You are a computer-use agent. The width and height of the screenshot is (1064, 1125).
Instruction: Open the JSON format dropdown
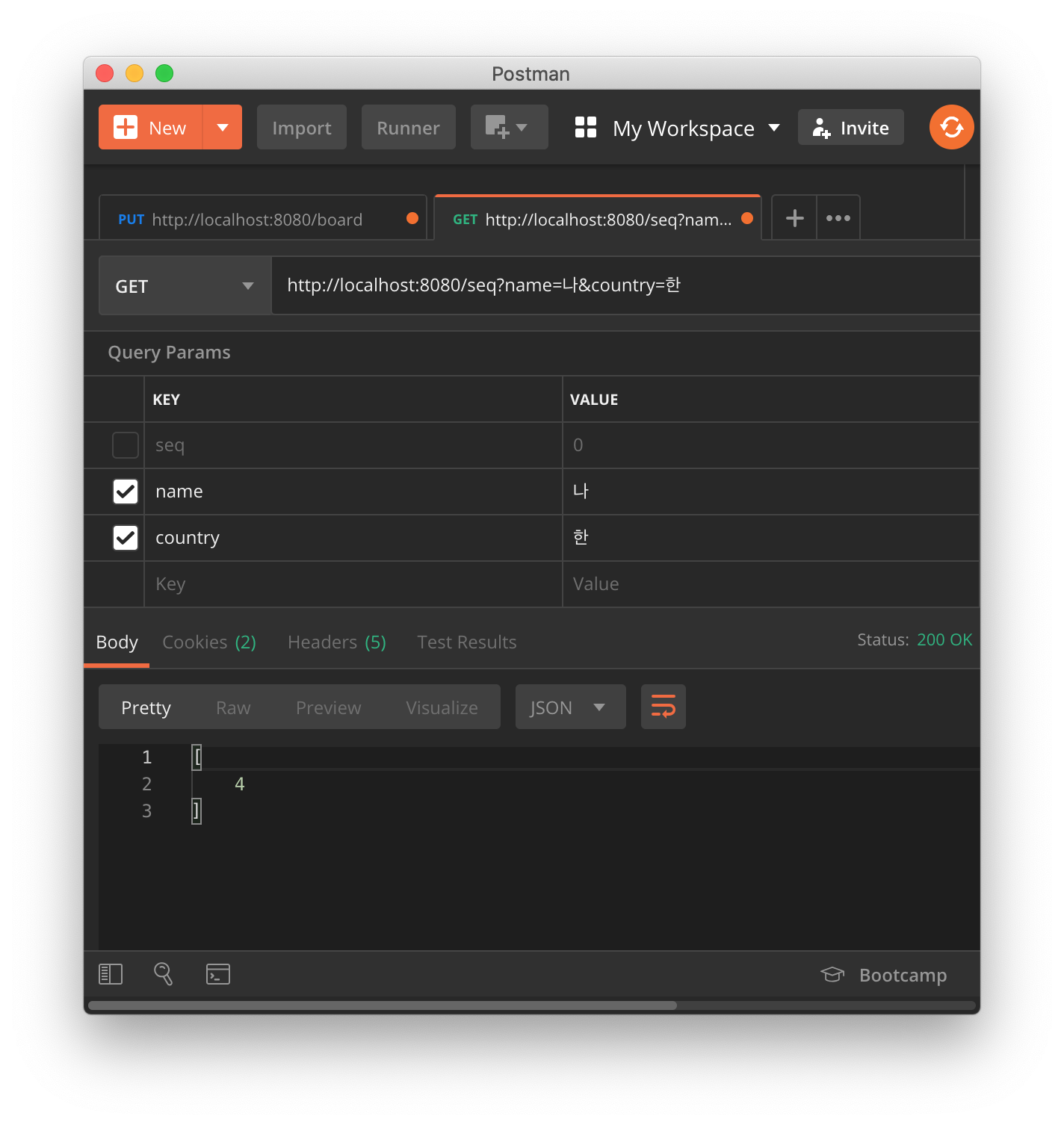point(571,707)
